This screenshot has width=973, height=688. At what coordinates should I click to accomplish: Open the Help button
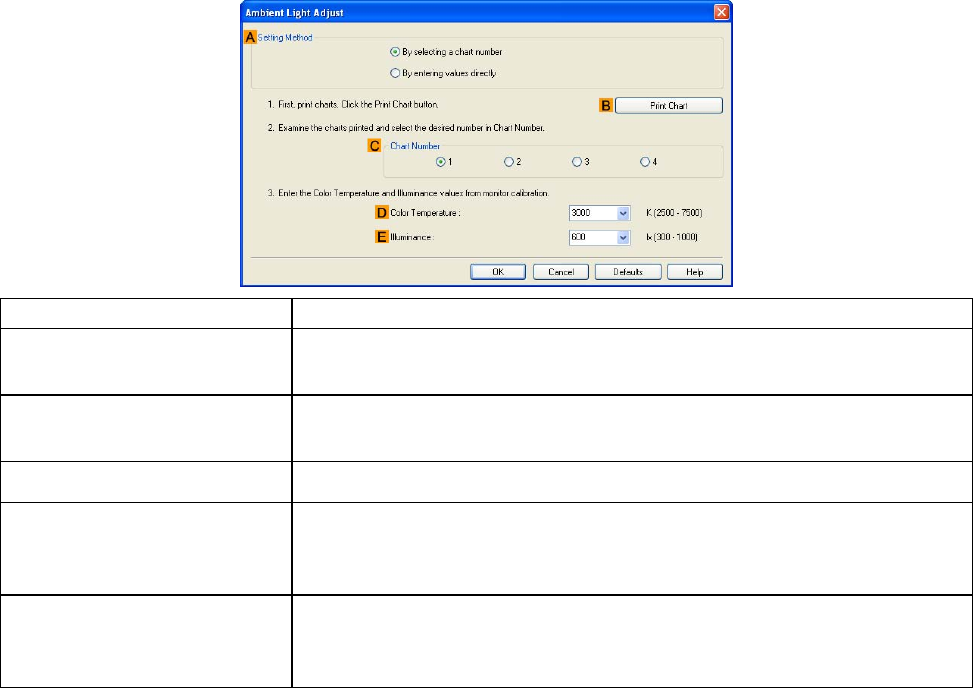tap(694, 272)
